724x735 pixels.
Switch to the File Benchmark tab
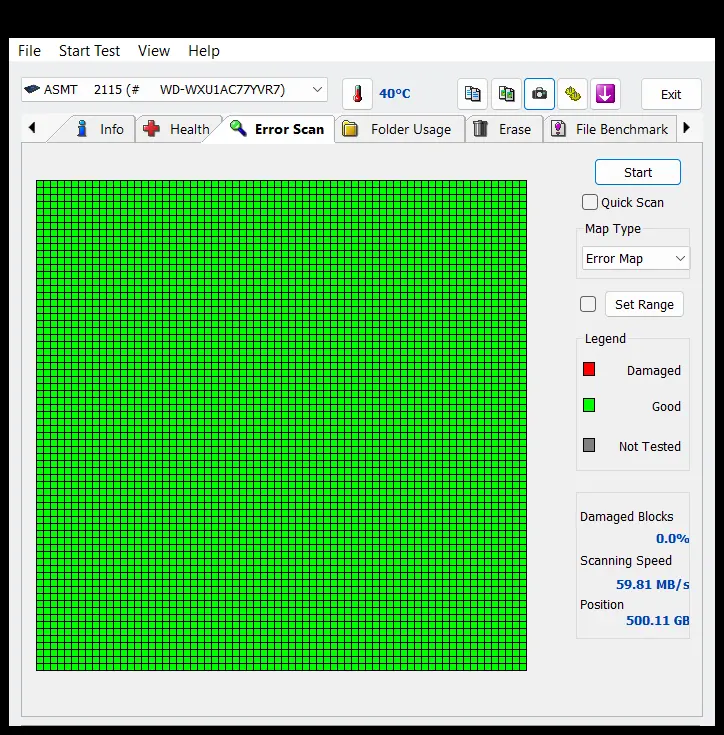coord(610,129)
